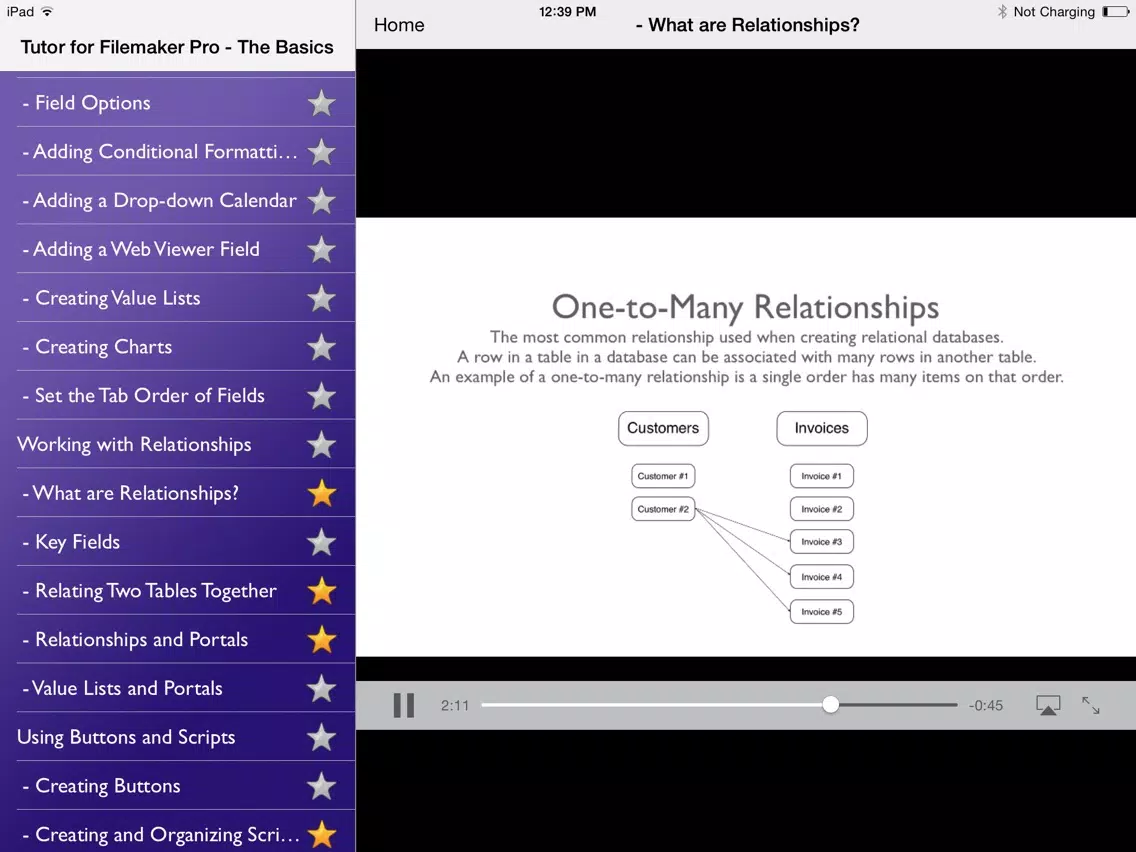Click the video progress slider knob

click(830, 704)
